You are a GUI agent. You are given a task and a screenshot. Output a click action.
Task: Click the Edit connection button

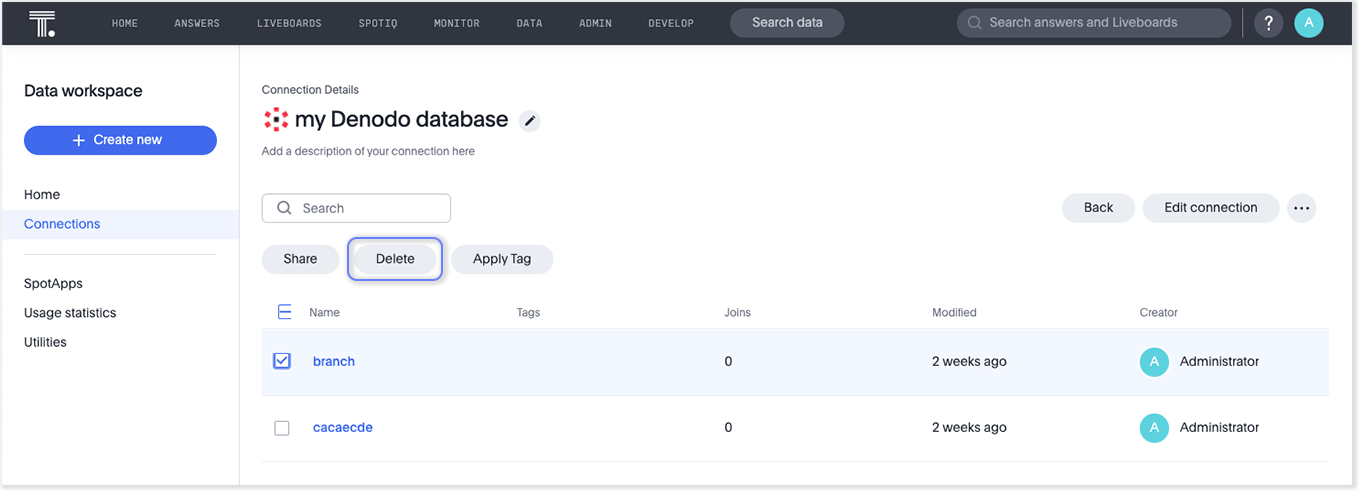coord(1210,208)
